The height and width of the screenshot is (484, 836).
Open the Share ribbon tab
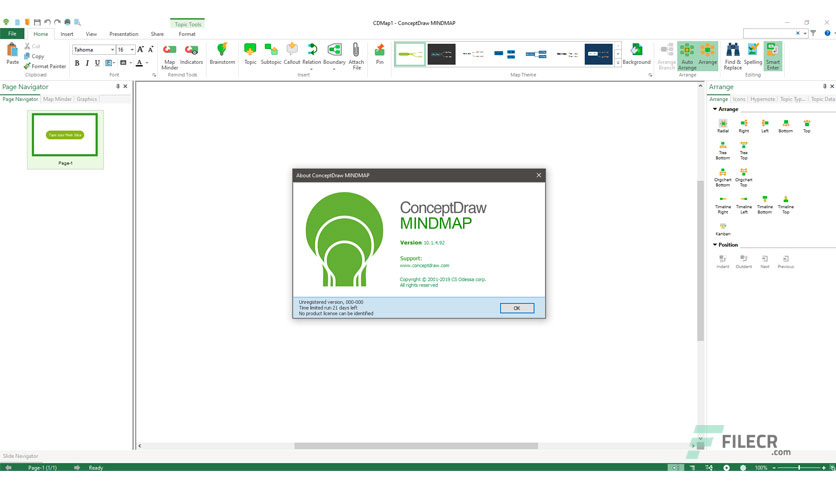[157, 34]
